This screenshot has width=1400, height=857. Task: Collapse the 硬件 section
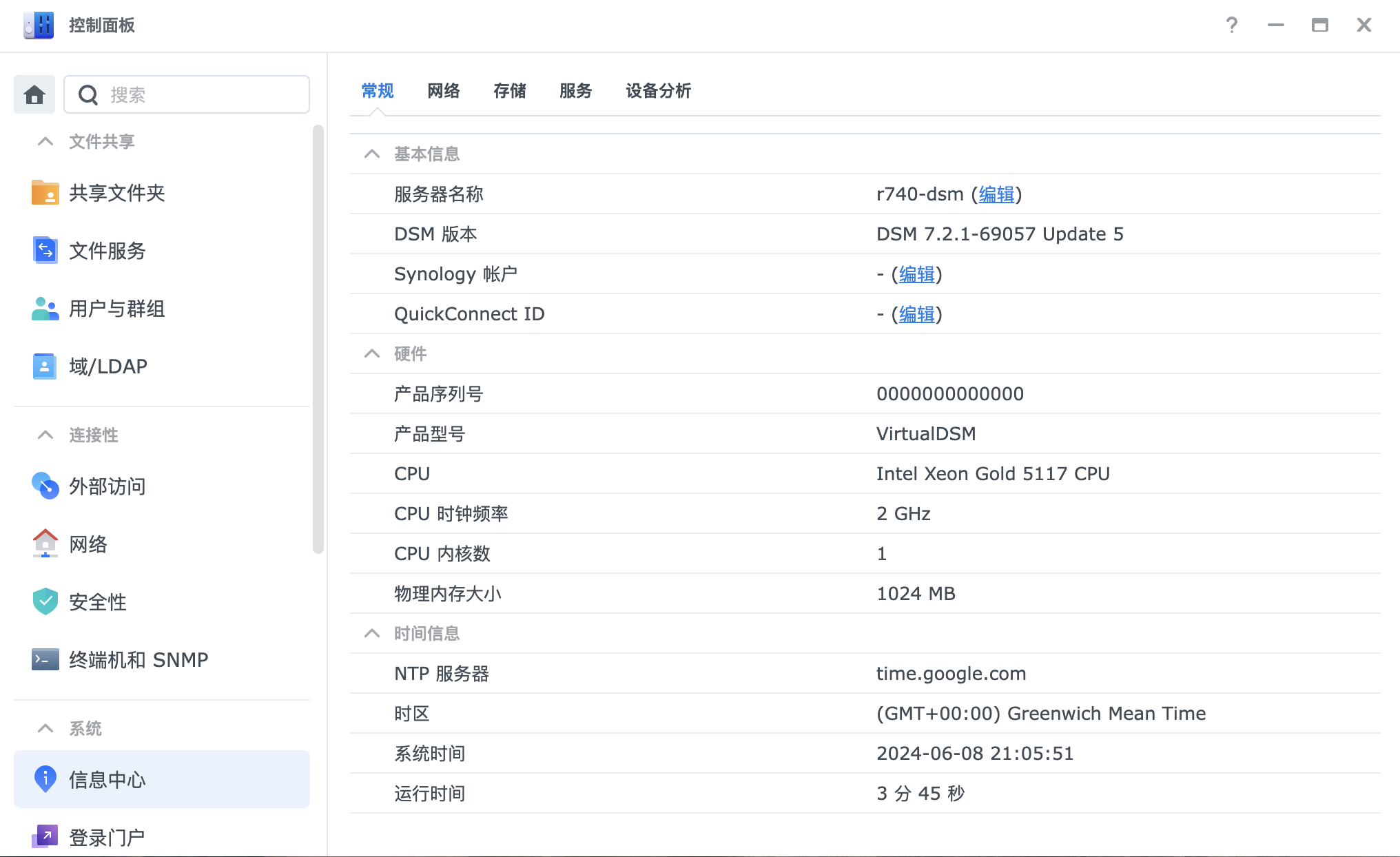click(x=372, y=354)
